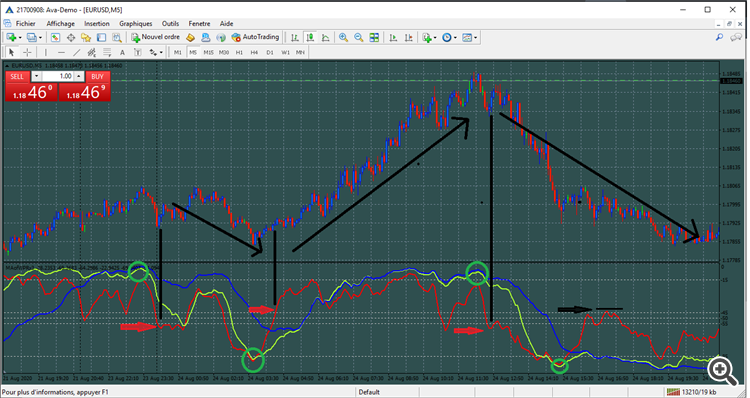Open the chat bubbles icon
Image resolution: width=750 pixels, height=398 pixels.
pyautogui.click(x=736, y=37)
